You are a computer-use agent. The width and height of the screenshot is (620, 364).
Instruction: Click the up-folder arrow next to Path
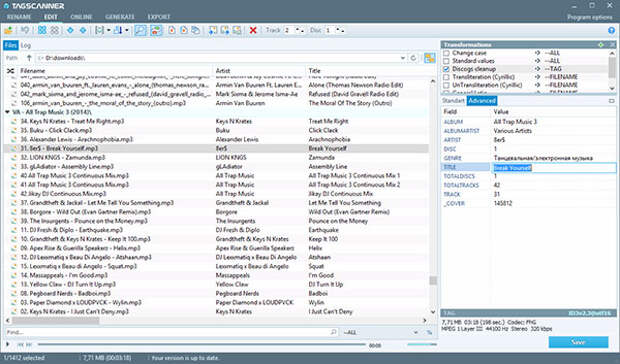[x=29, y=58]
